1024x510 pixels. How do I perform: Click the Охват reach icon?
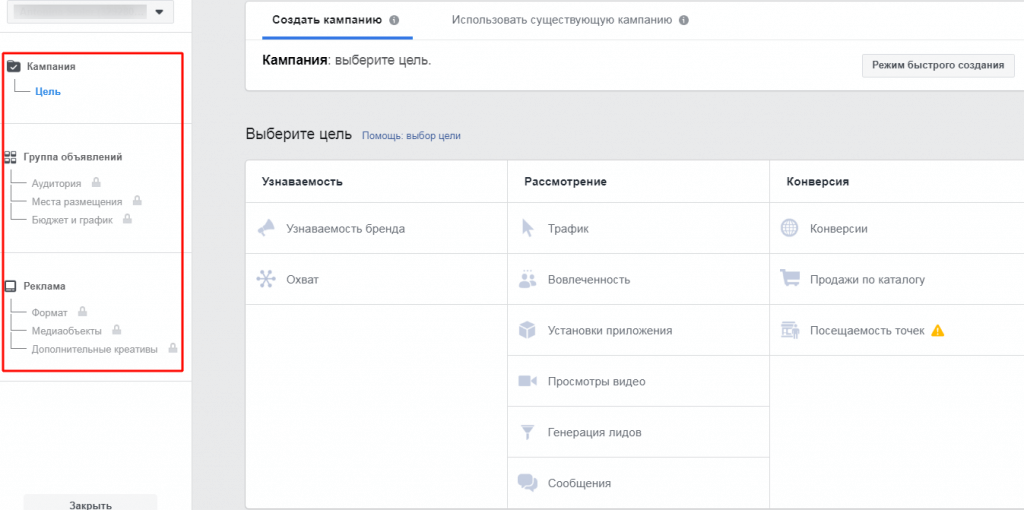(266, 279)
